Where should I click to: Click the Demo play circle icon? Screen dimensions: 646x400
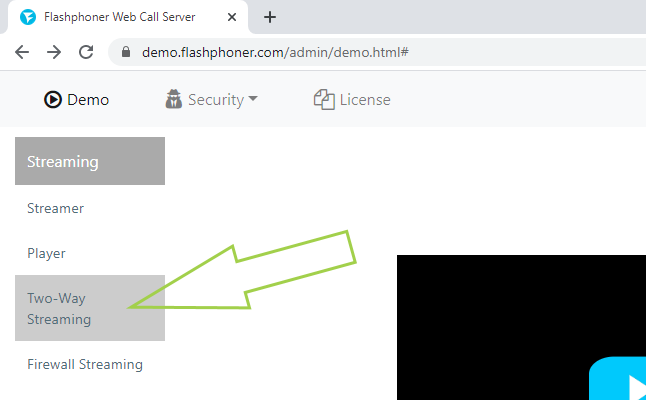[x=53, y=100]
